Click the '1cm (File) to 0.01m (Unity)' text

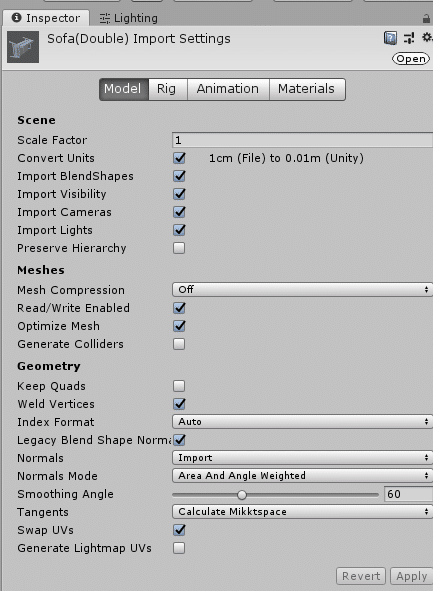pyautogui.click(x=286, y=158)
